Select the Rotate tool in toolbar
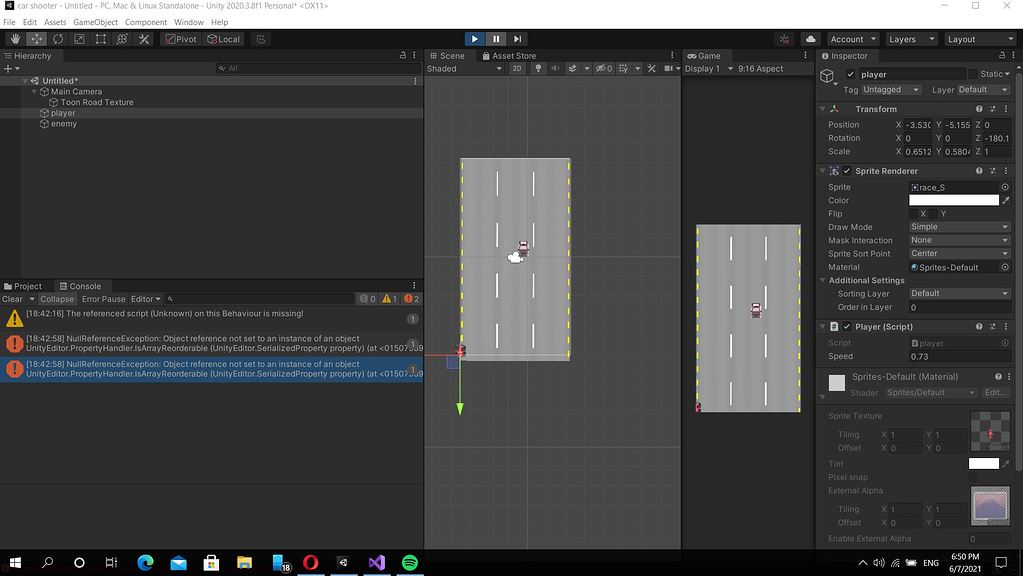This screenshot has width=1023, height=576. (58, 39)
